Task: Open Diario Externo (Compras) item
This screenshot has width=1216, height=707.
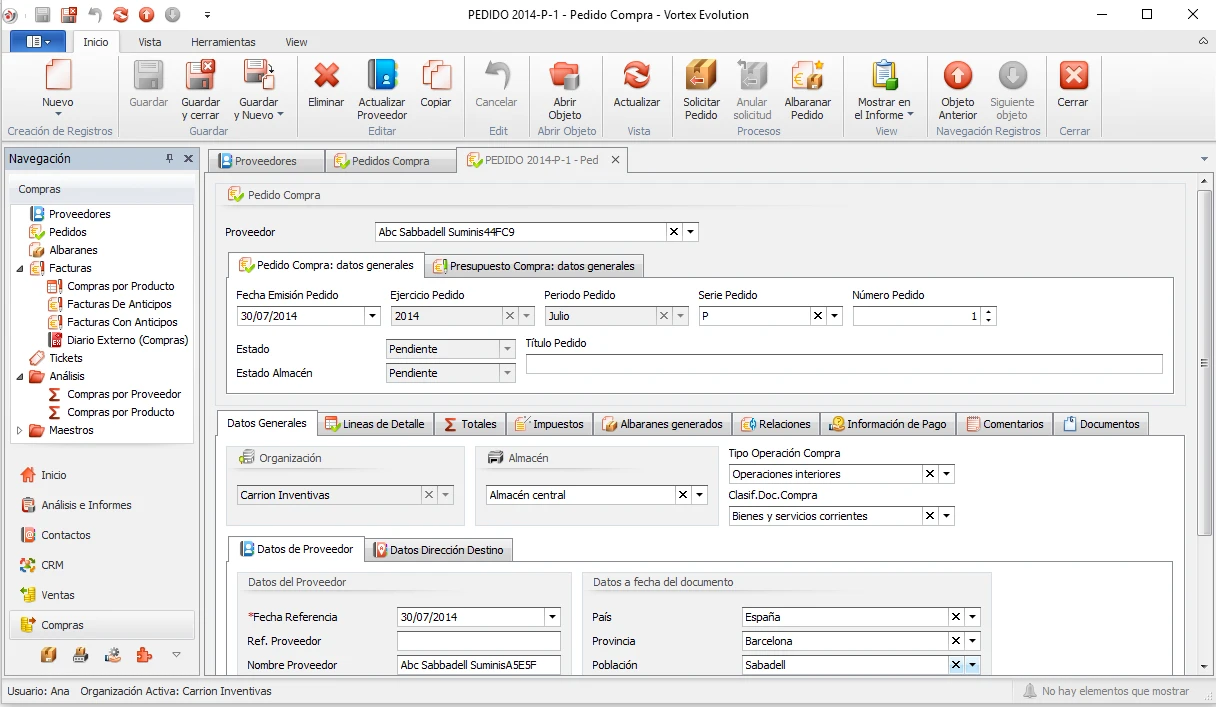Action: coord(127,340)
